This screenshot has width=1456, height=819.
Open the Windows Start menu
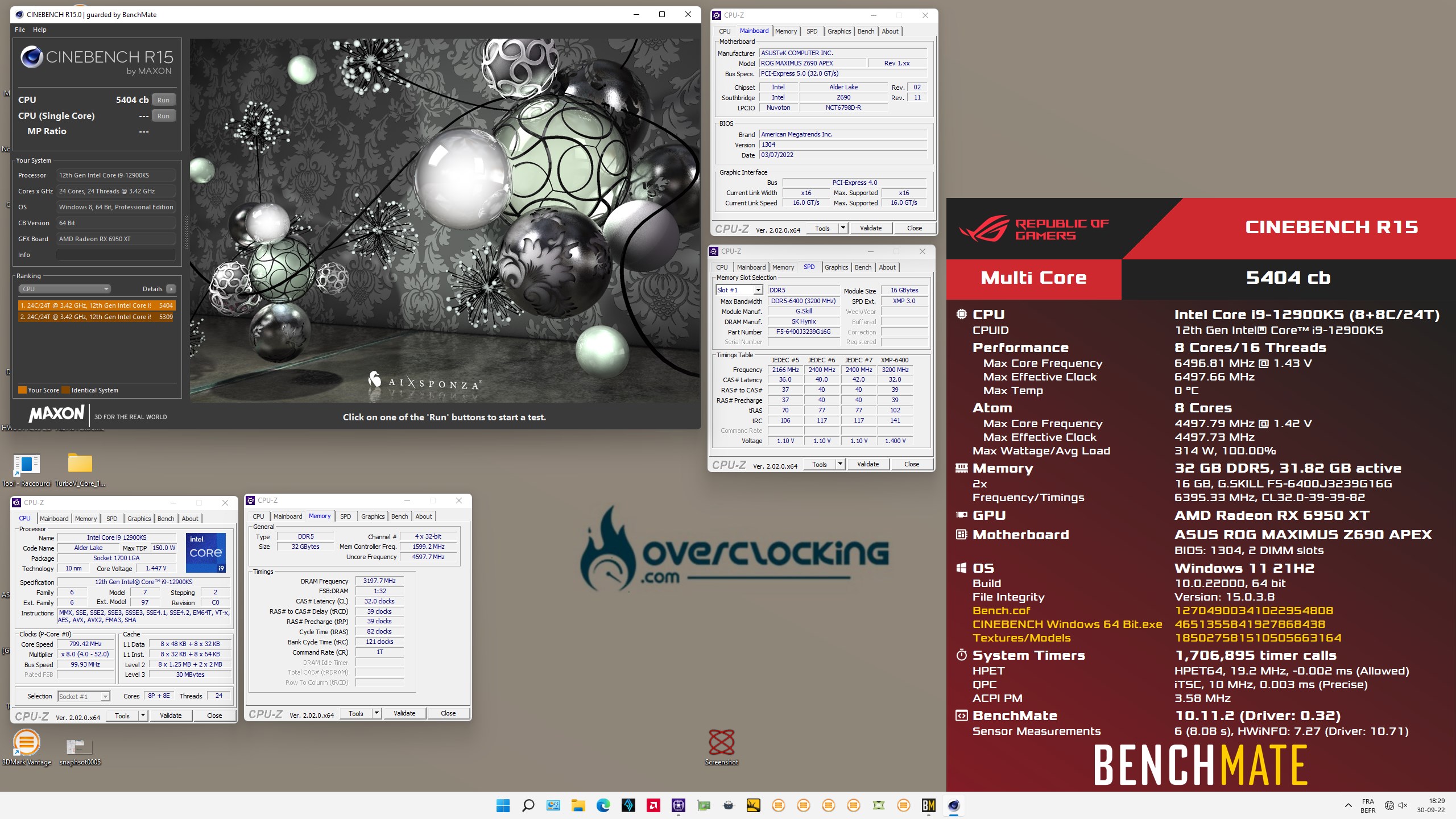503,805
